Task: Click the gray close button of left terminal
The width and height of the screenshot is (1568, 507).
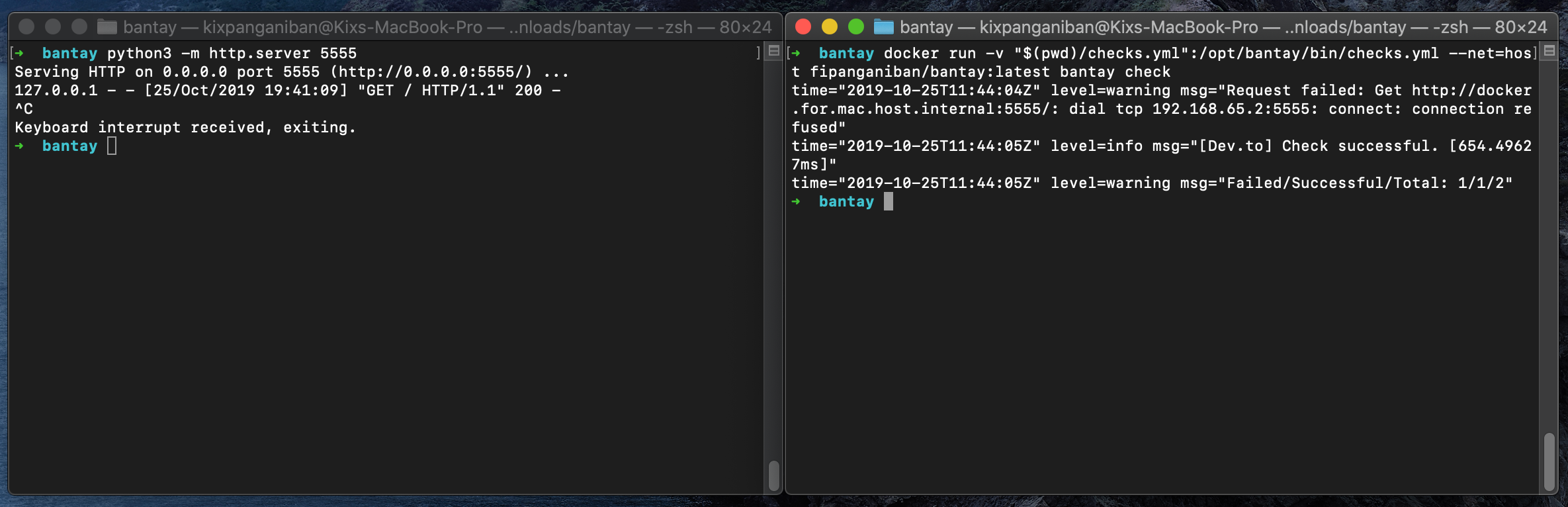Action: click(26, 27)
